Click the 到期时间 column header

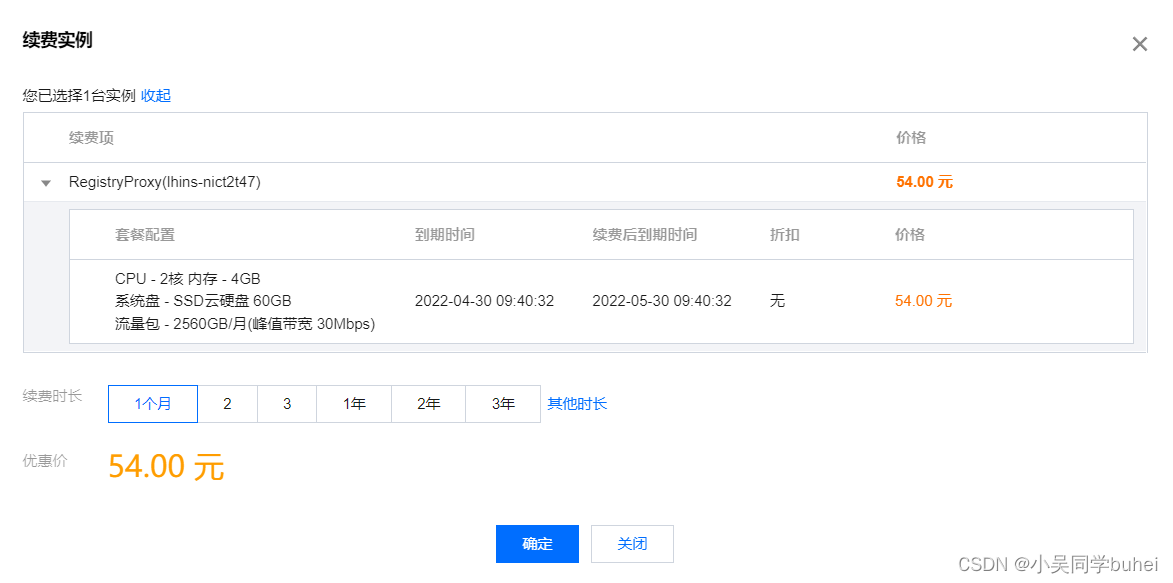coord(444,235)
